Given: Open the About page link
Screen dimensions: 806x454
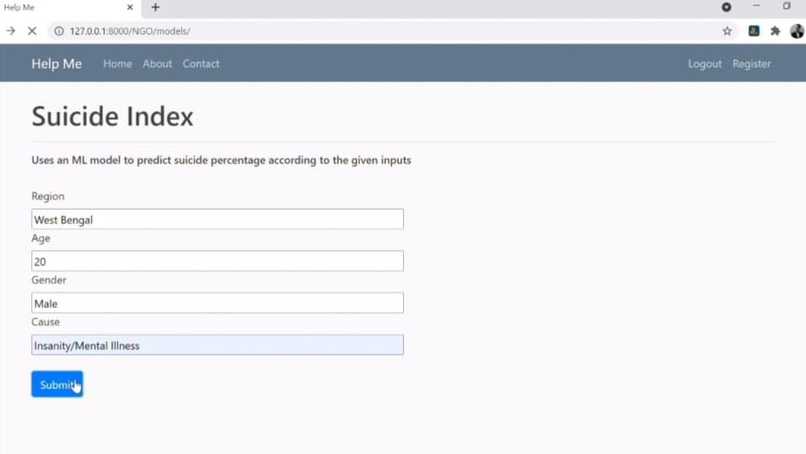Looking at the screenshot, I should pos(157,64).
